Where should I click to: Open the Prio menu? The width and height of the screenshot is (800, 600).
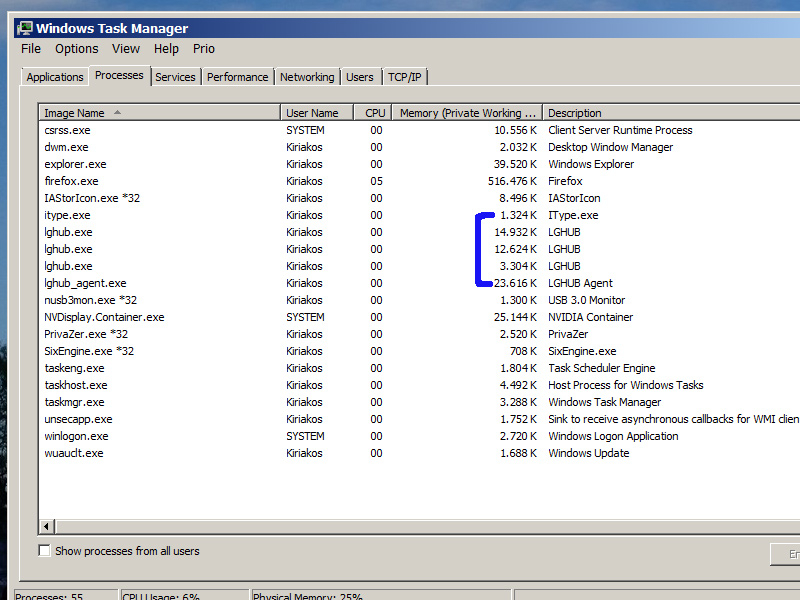(x=204, y=49)
